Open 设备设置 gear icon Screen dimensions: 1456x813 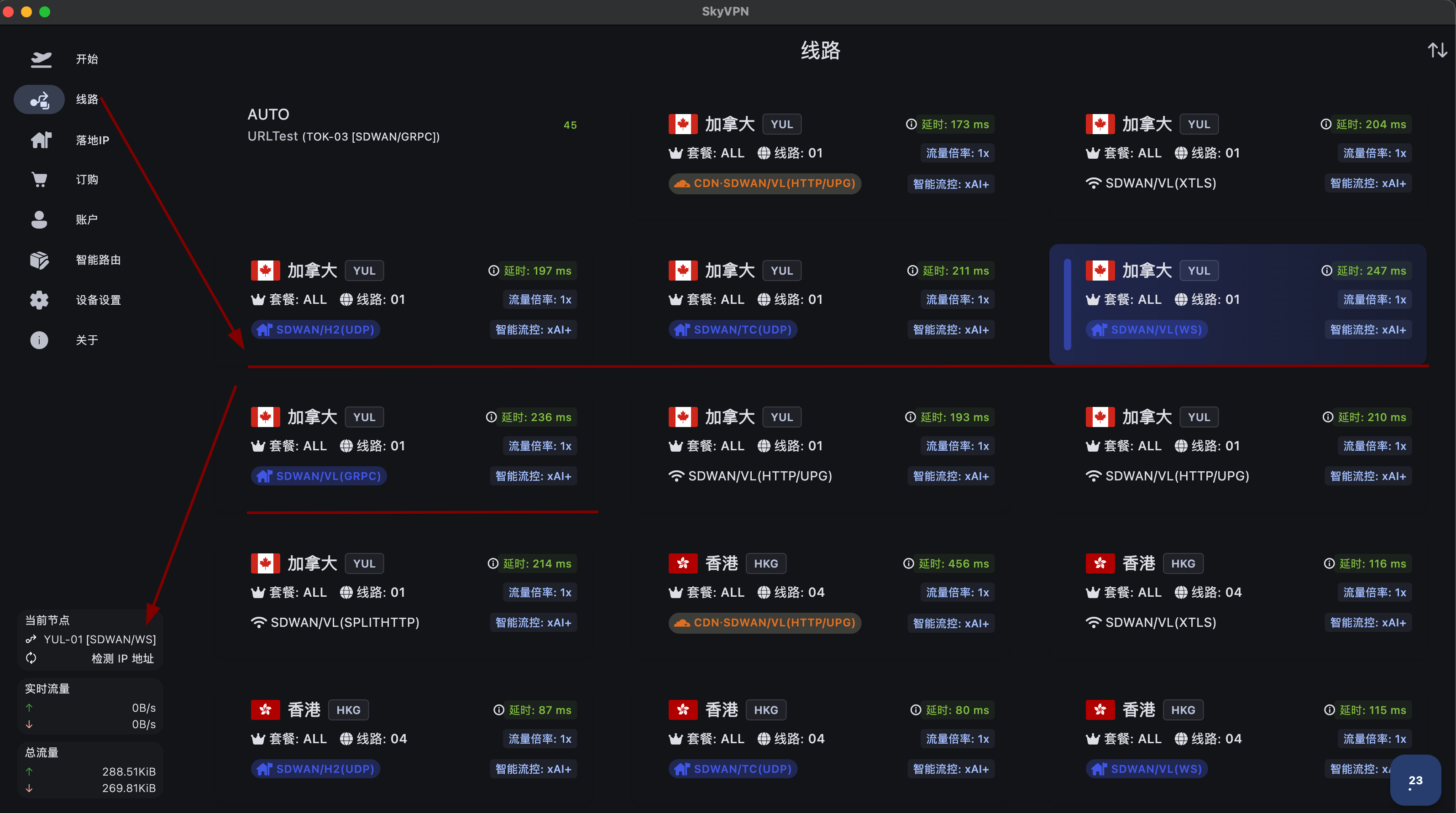(40, 300)
